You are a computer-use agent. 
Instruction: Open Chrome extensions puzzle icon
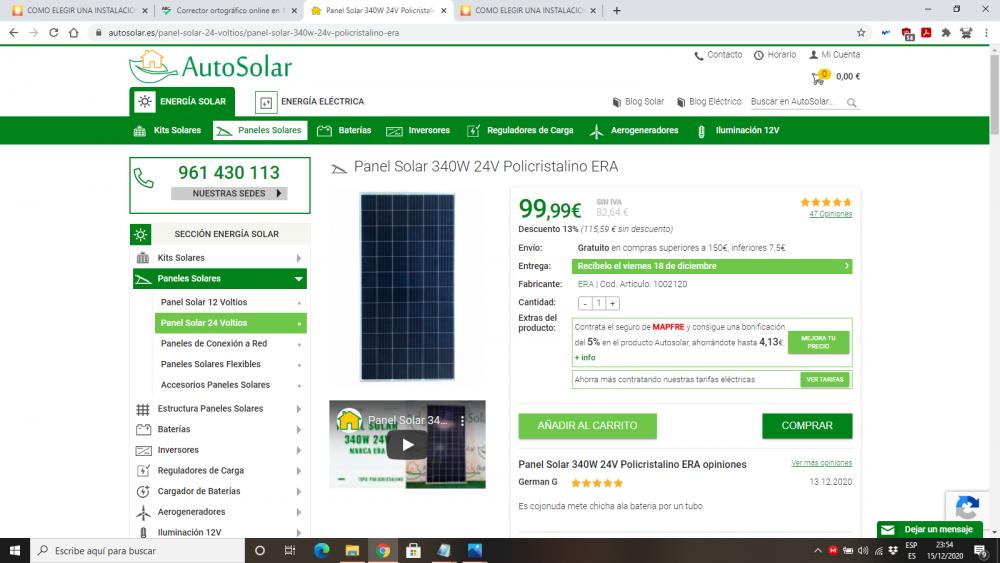[946, 33]
